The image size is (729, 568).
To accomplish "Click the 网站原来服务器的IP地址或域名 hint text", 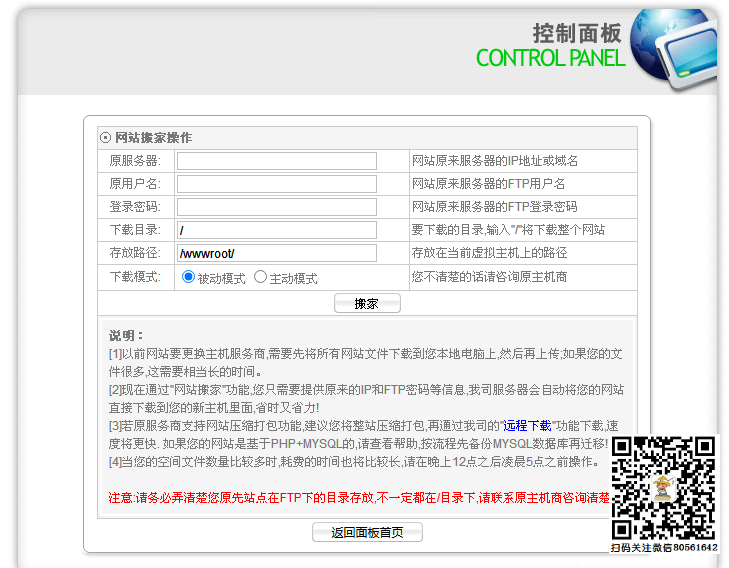I will pos(495,161).
